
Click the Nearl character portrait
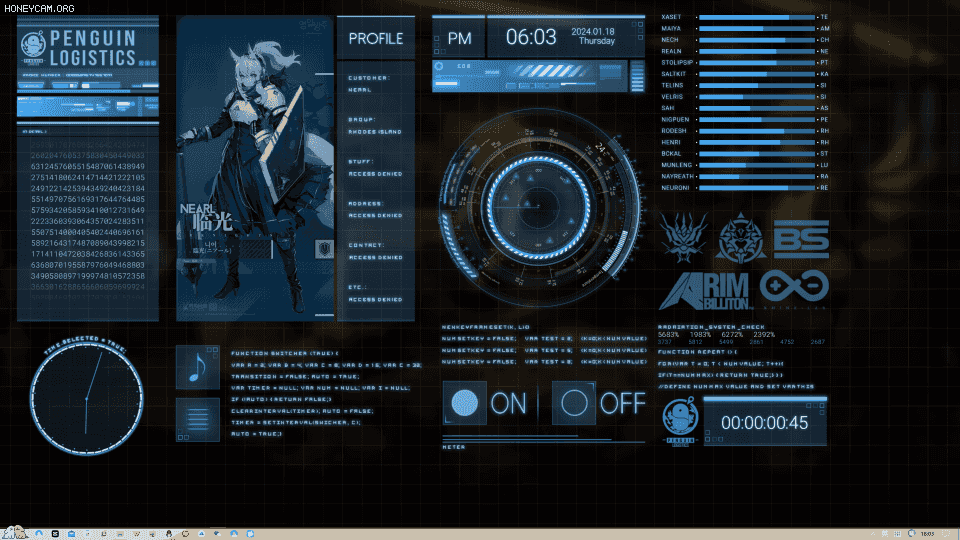pos(254,167)
